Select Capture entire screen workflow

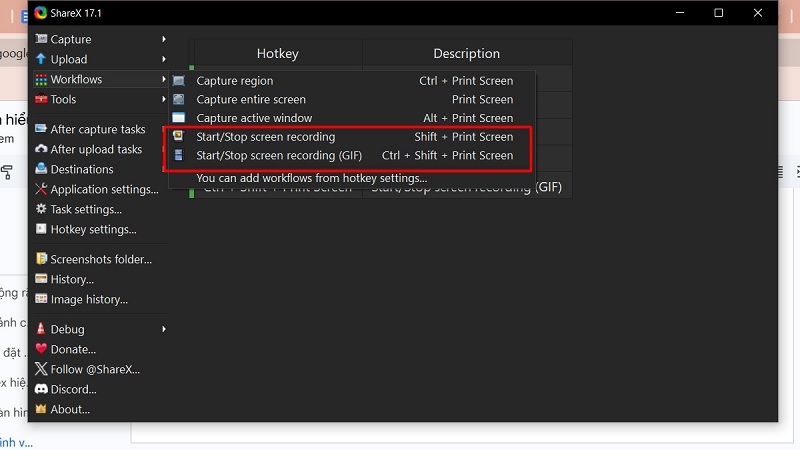352,99
